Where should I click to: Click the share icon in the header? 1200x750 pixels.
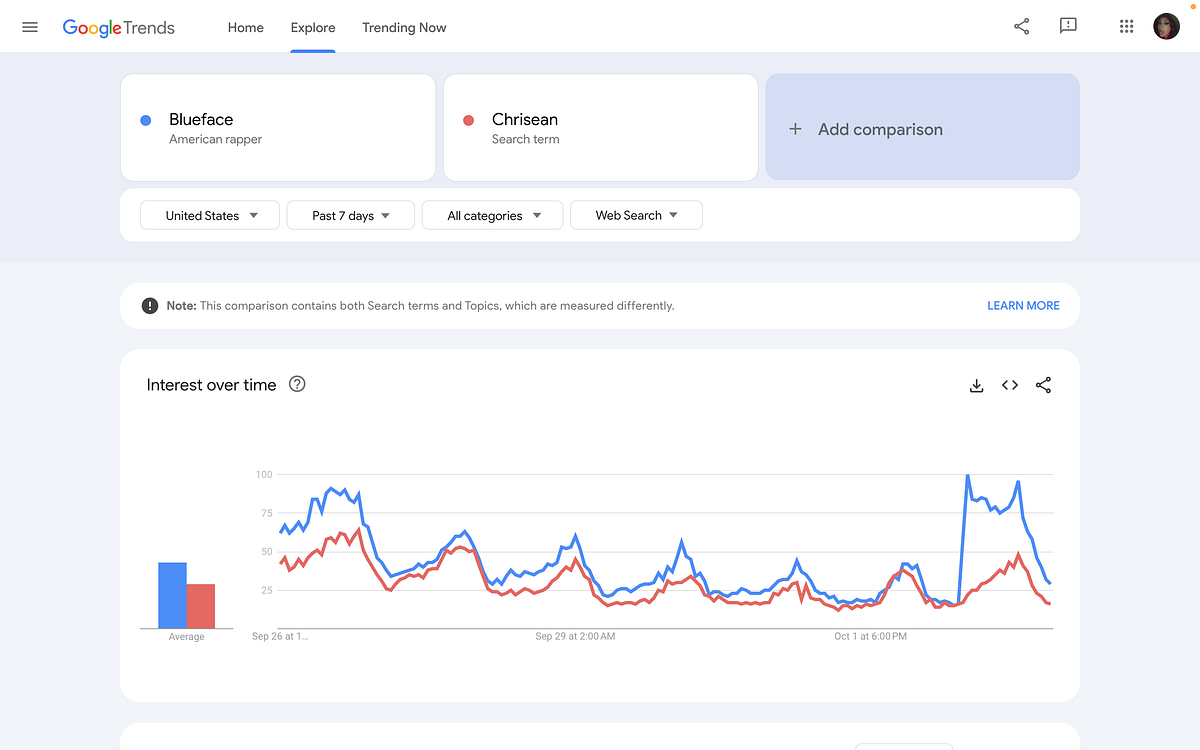point(1021,27)
